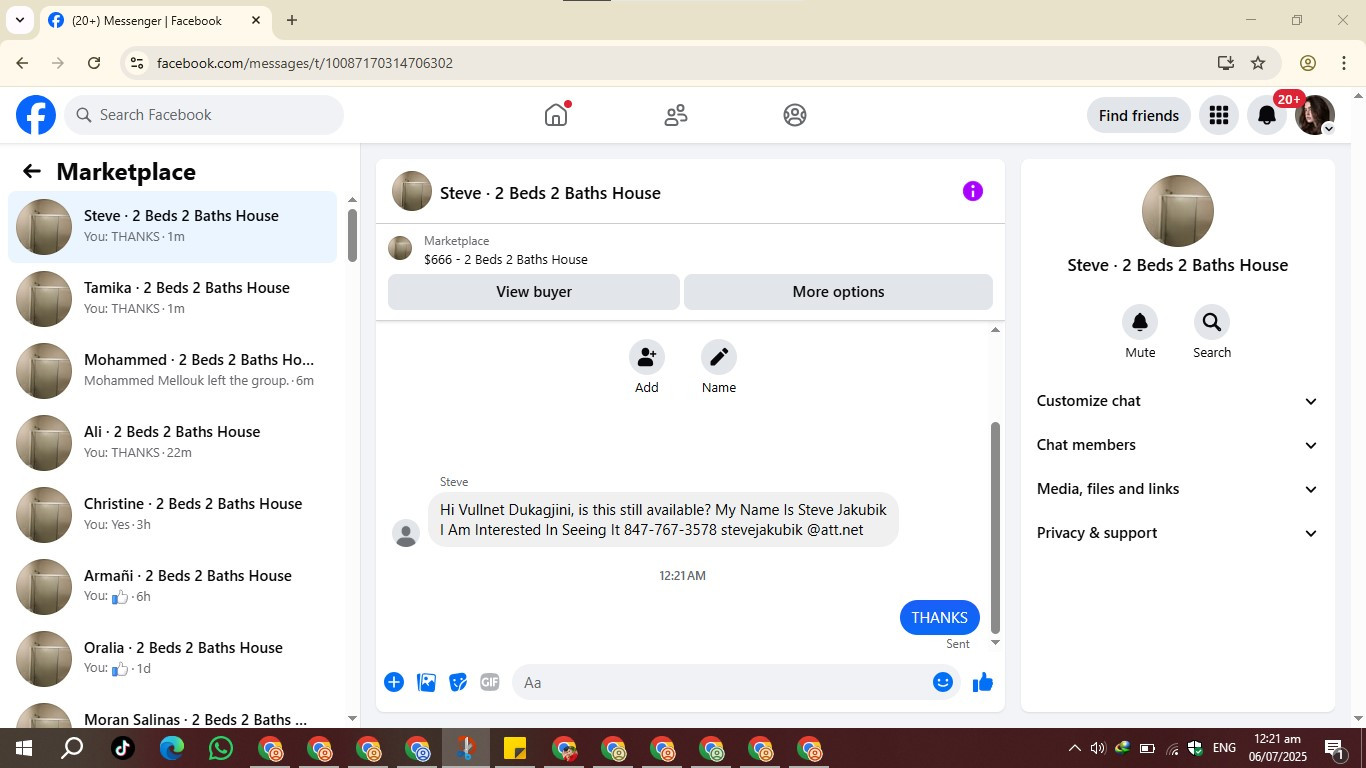The height and width of the screenshot is (768, 1366).
Task: Click the message input Aa field
Action: (736, 682)
